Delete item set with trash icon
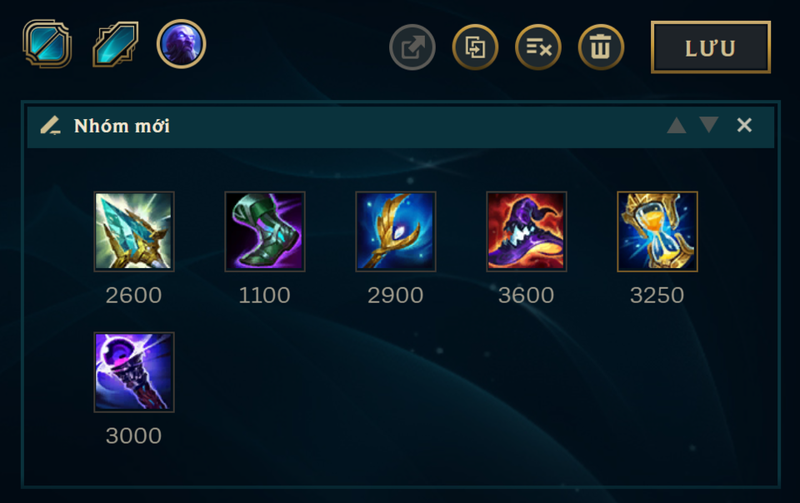The width and height of the screenshot is (800, 503). coord(601,47)
